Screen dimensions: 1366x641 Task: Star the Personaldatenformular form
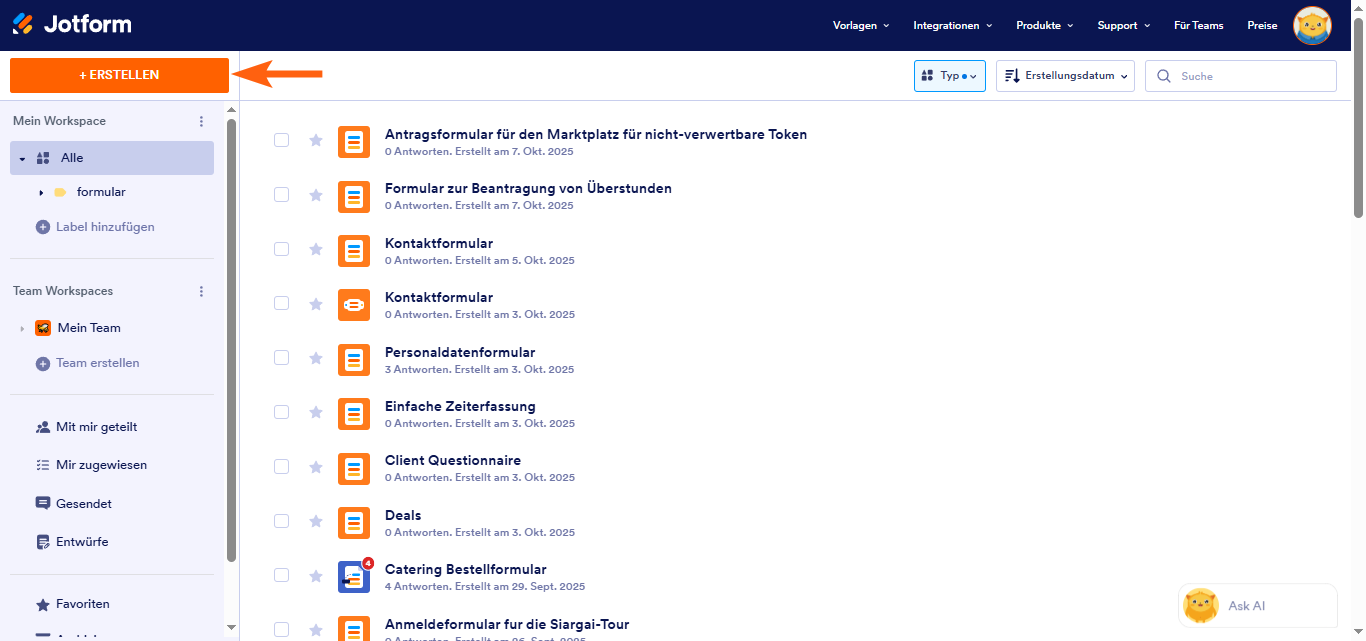coord(316,358)
